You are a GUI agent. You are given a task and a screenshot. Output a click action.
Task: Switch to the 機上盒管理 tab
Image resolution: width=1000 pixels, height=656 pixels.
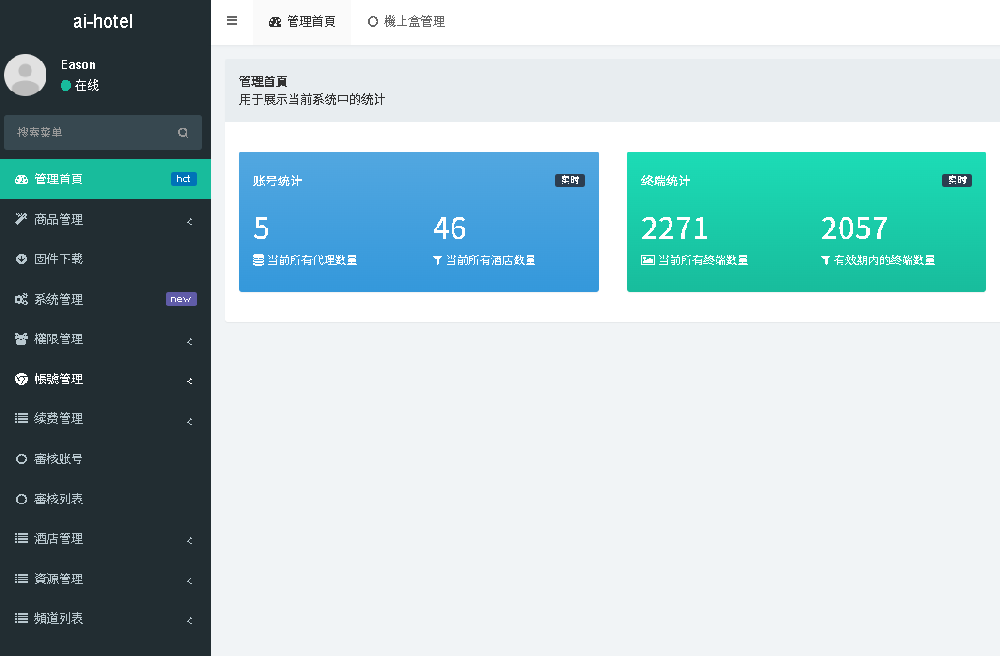tap(406, 21)
